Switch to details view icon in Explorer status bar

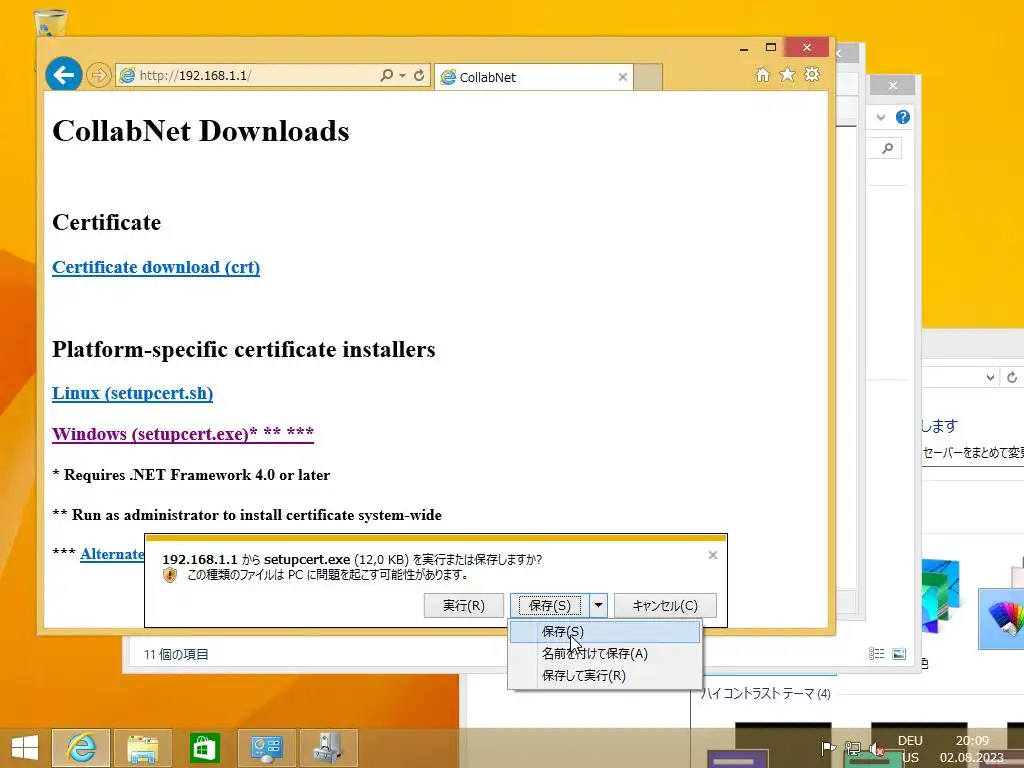pos(876,654)
